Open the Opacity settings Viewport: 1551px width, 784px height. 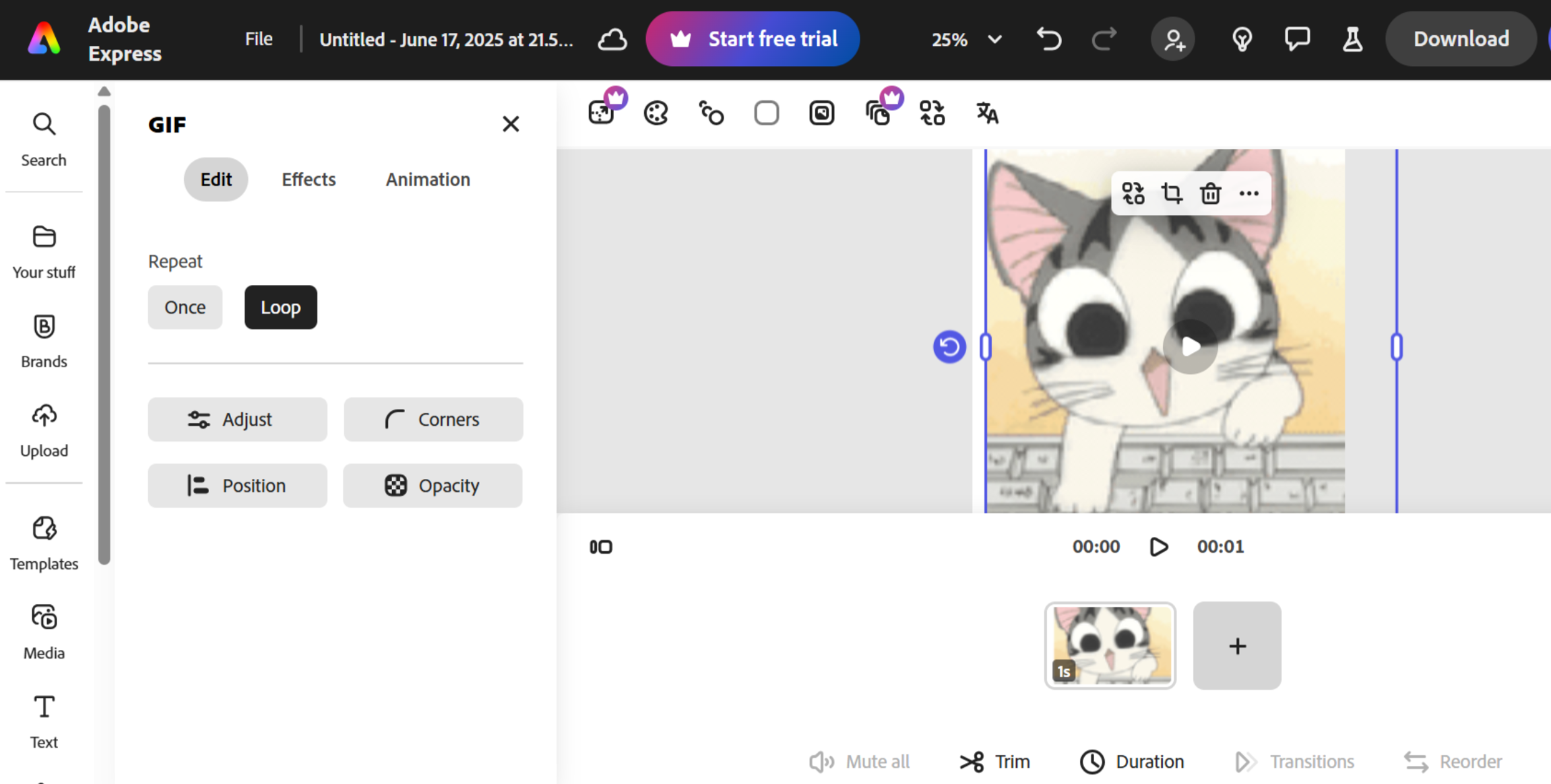click(432, 485)
